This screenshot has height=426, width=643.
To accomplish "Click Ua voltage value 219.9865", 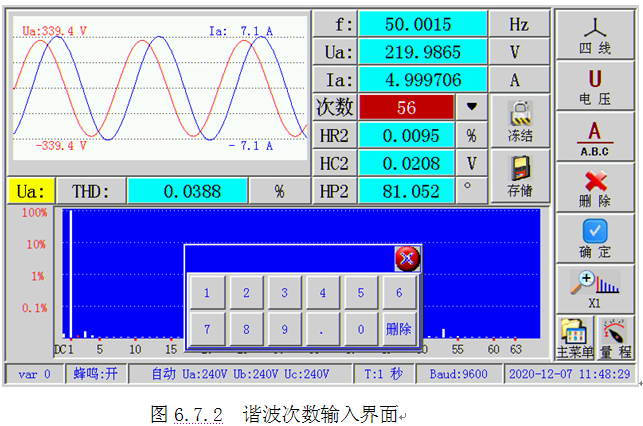I will click(x=423, y=52).
